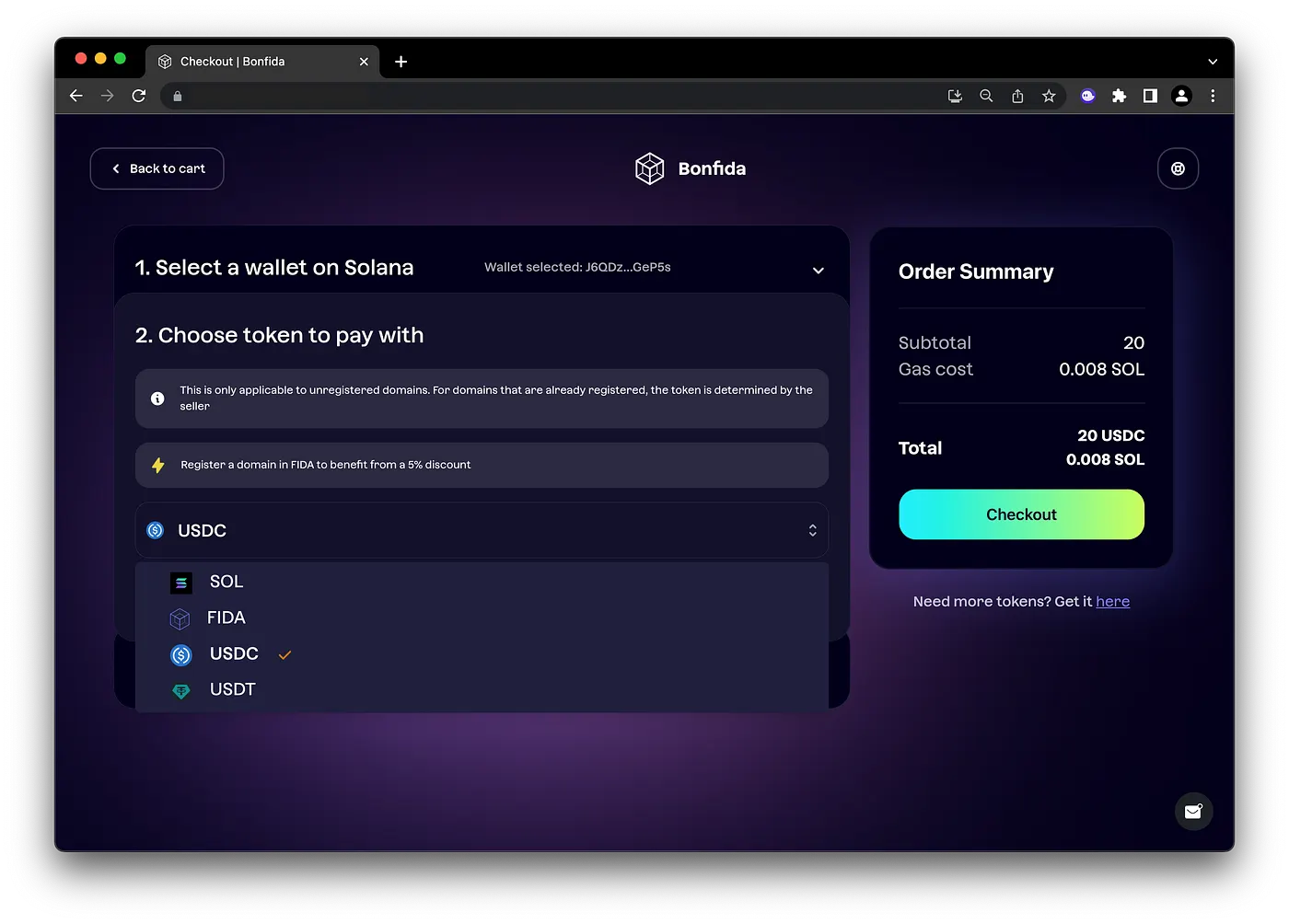Click the lock icon in address bar
Screen dimensions: 1289x924
point(178,96)
